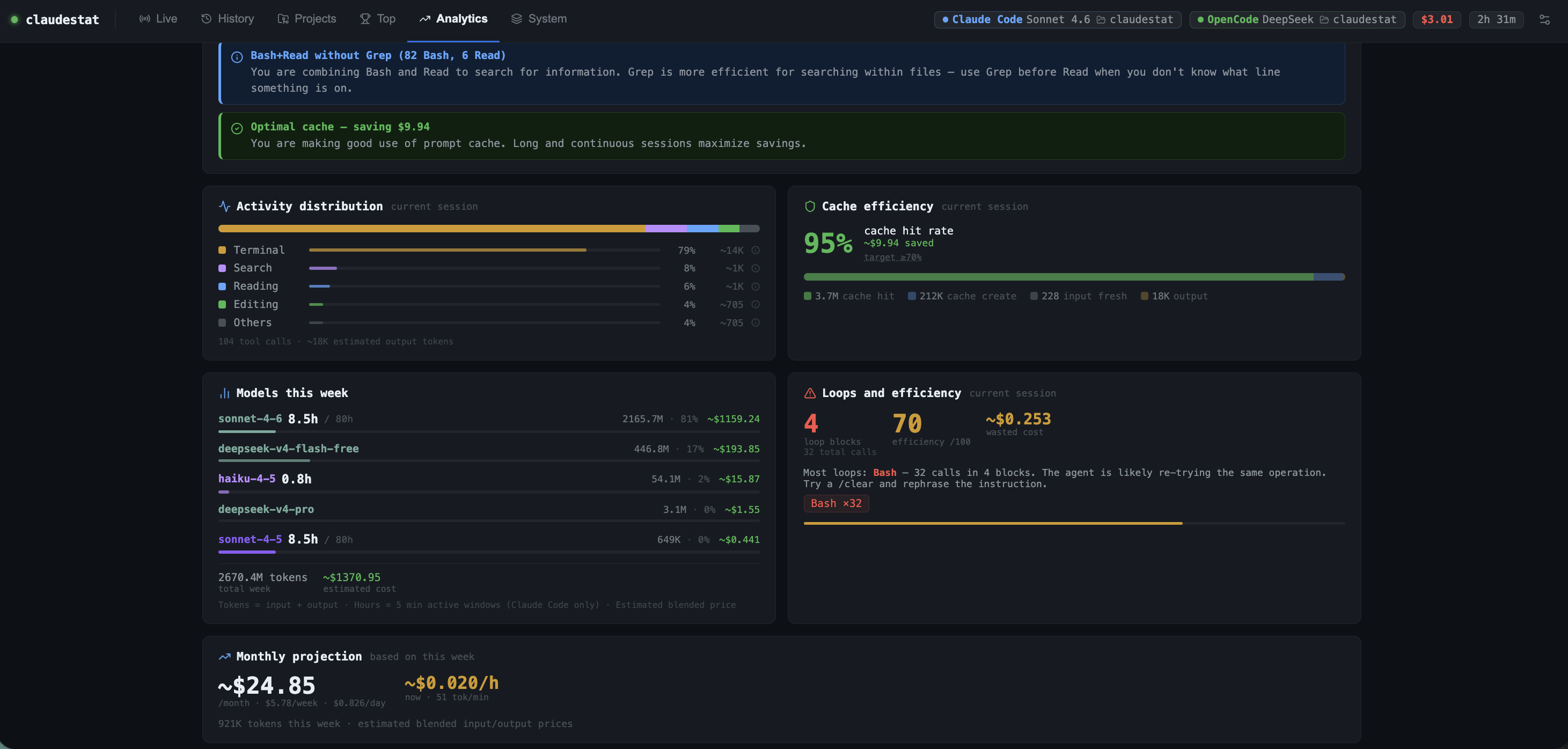Click the sonnet-4-6 usage bar

tap(489, 431)
